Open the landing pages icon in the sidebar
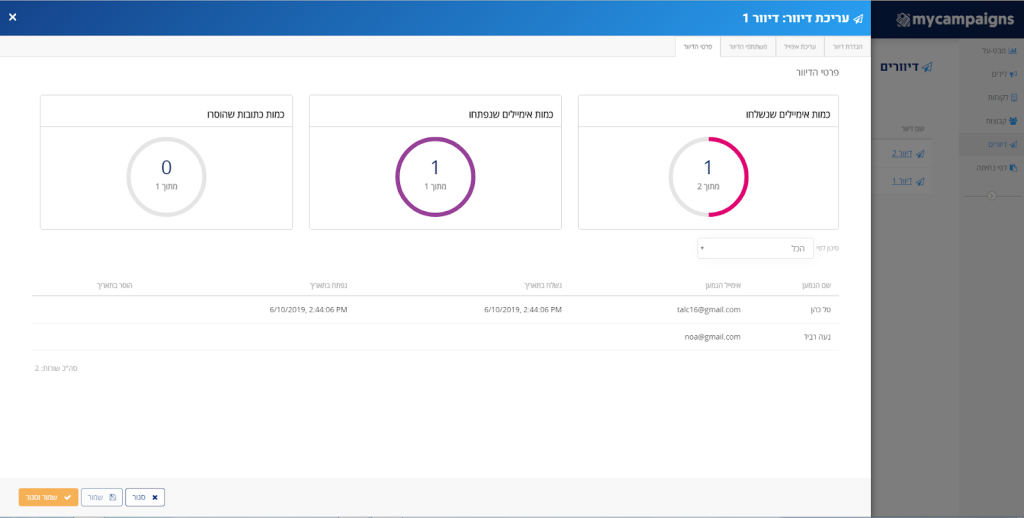This screenshot has height=518, width=1024. pos(1013,168)
